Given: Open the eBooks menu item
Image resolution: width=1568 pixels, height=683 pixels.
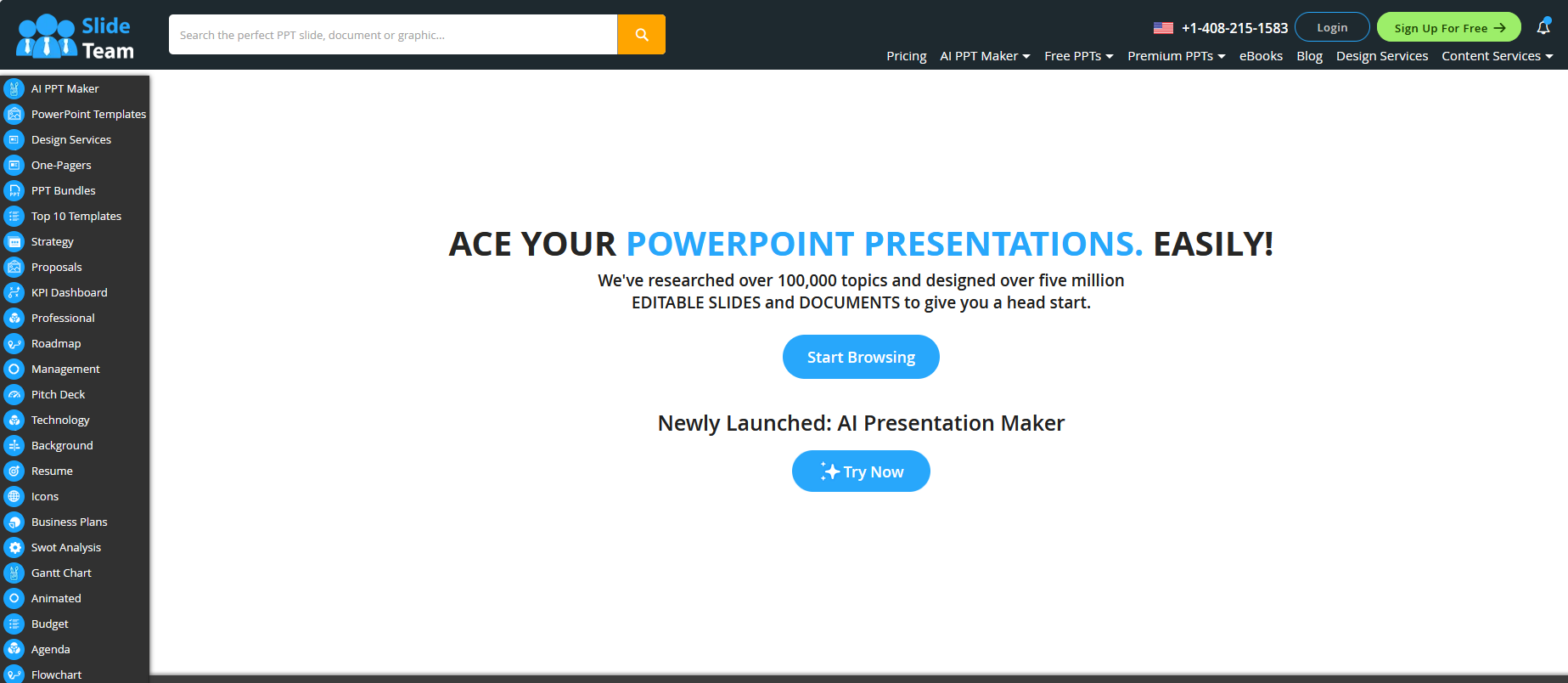Looking at the screenshot, I should [1261, 56].
